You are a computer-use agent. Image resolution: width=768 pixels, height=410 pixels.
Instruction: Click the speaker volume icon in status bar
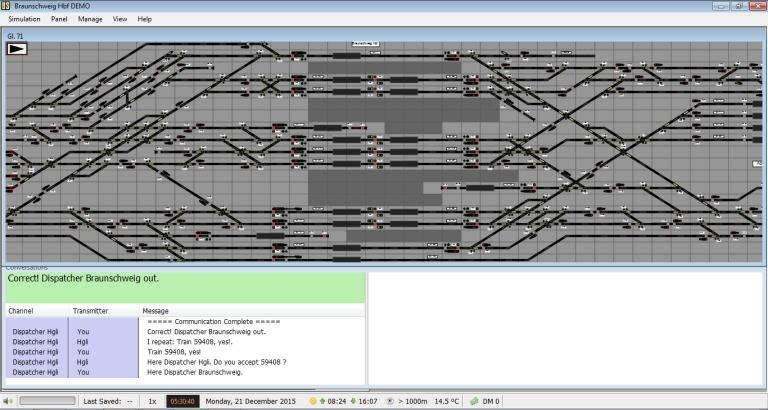pyautogui.click(x=9, y=401)
